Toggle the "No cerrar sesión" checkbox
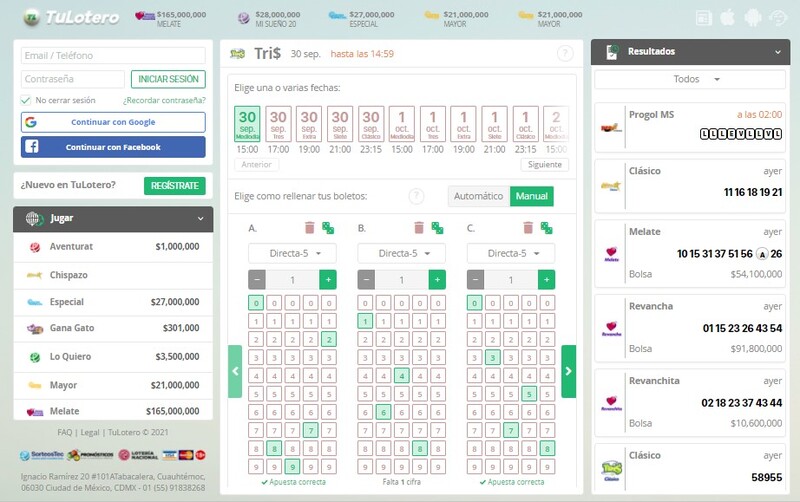 [26, 100]
